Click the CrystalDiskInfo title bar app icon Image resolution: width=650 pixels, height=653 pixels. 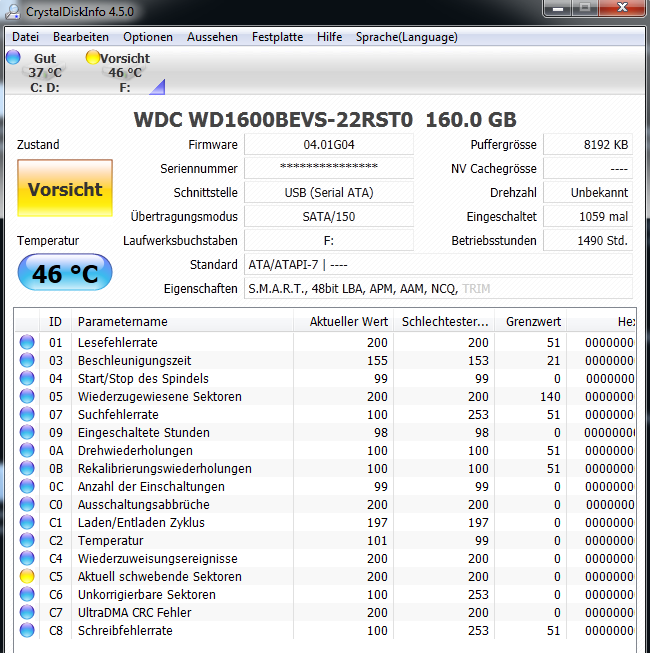click(x=13, y=11)
